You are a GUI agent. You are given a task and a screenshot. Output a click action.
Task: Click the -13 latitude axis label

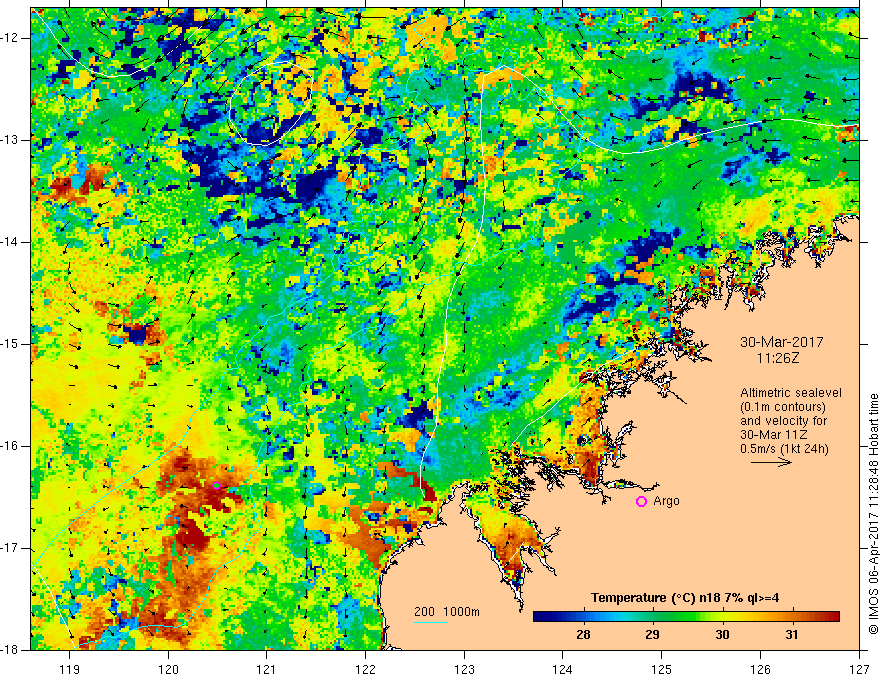coord(10,140)
